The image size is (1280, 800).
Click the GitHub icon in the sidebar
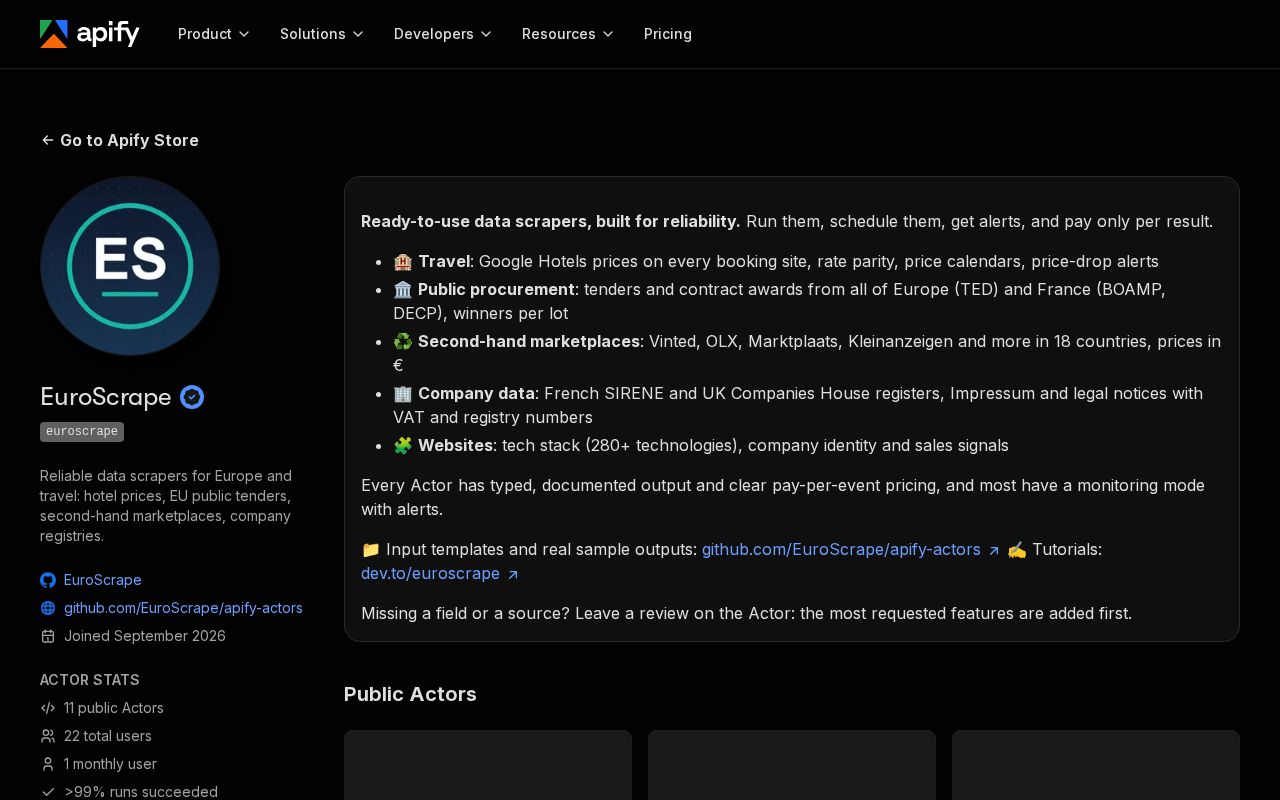click(48, 580)
